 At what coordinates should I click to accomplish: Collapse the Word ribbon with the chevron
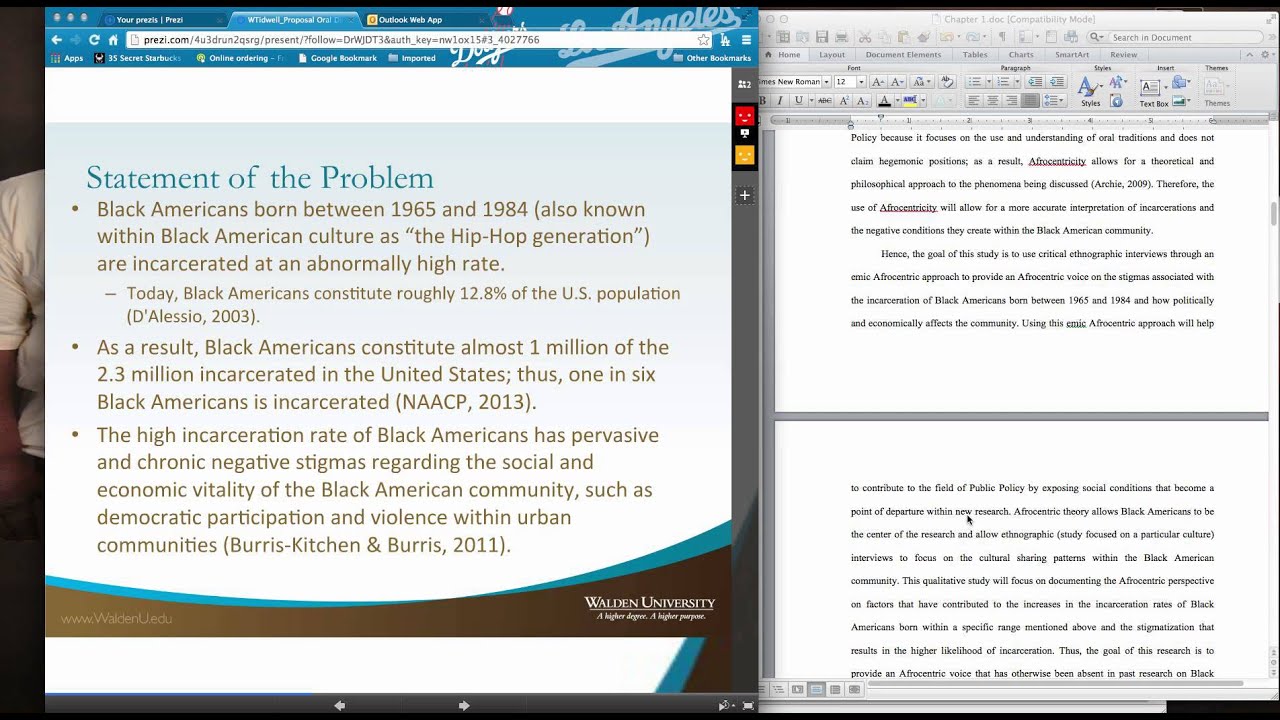click(x=1249, y=55)
